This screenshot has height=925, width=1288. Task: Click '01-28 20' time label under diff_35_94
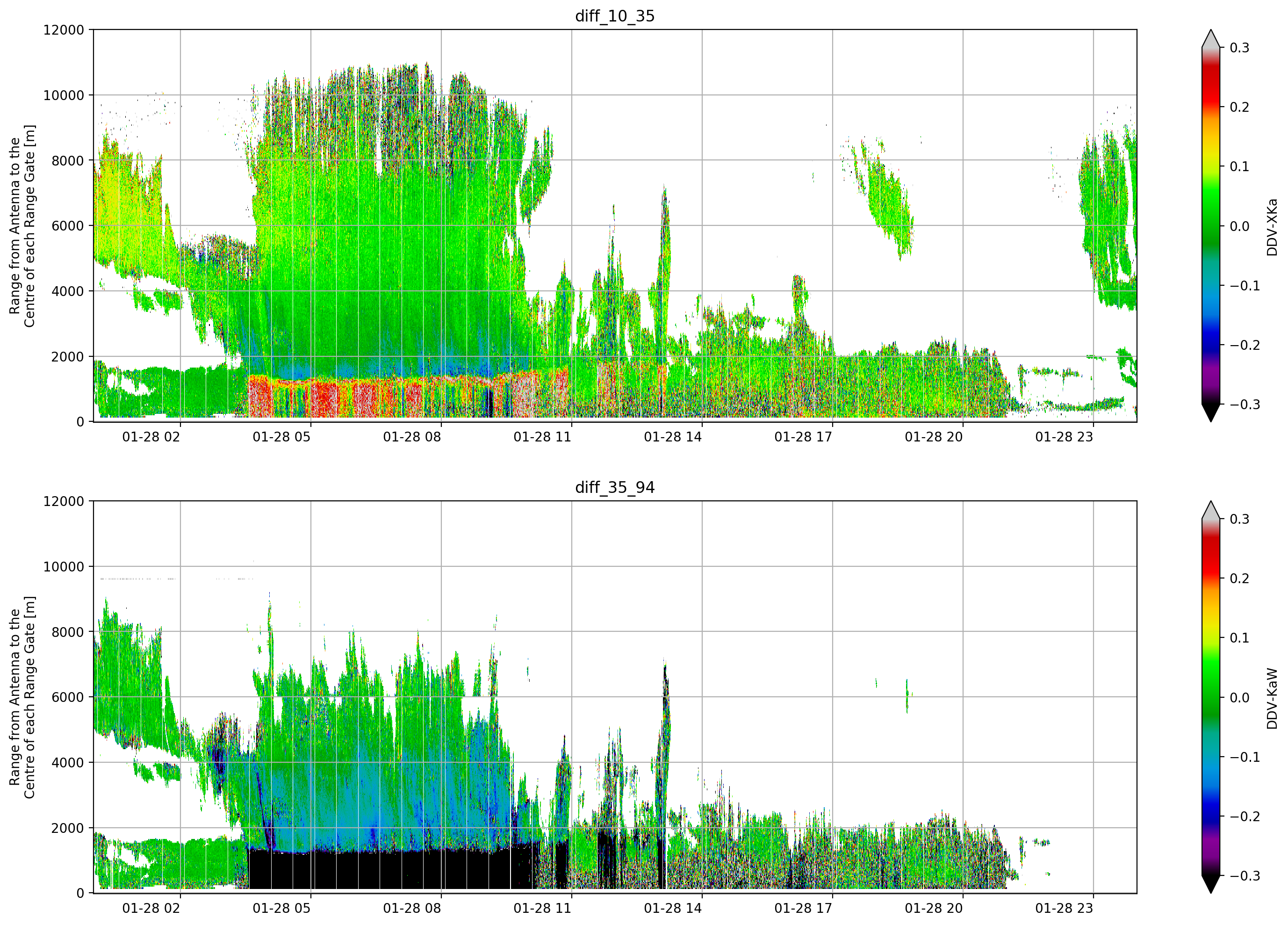click(x=934, y=909)
